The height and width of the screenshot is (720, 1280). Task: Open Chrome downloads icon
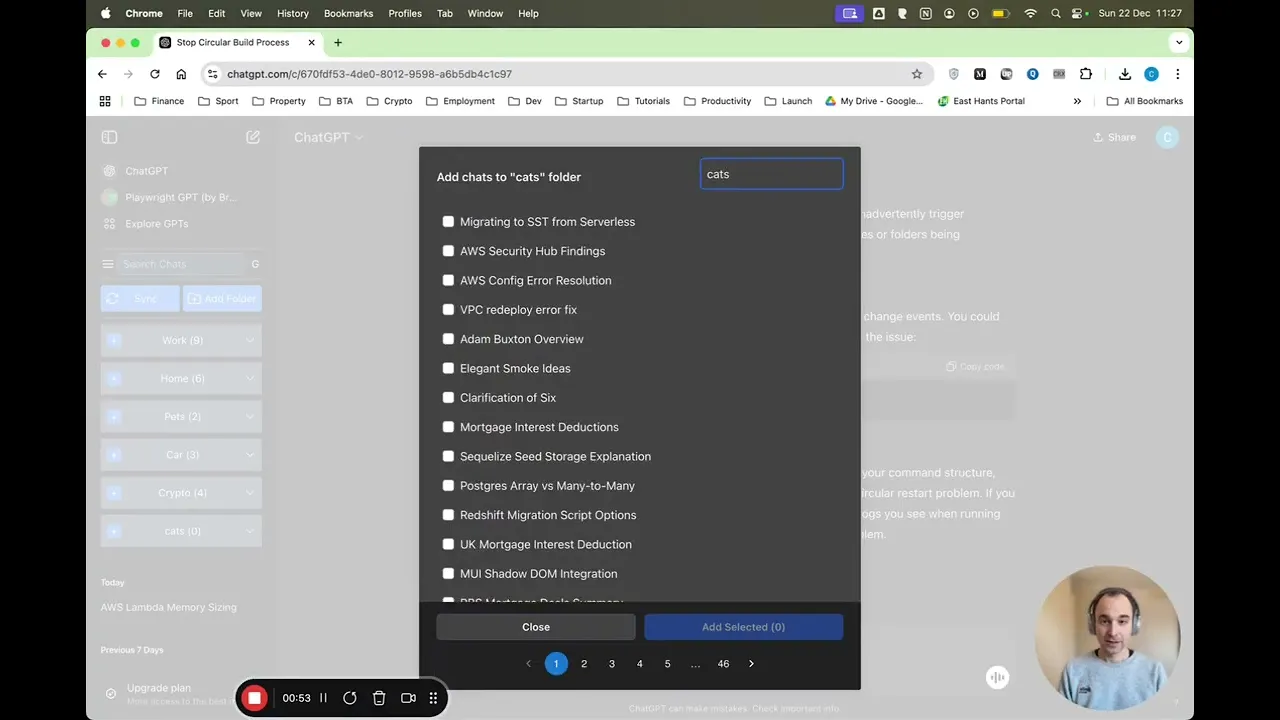click(x=1125, y=74)
